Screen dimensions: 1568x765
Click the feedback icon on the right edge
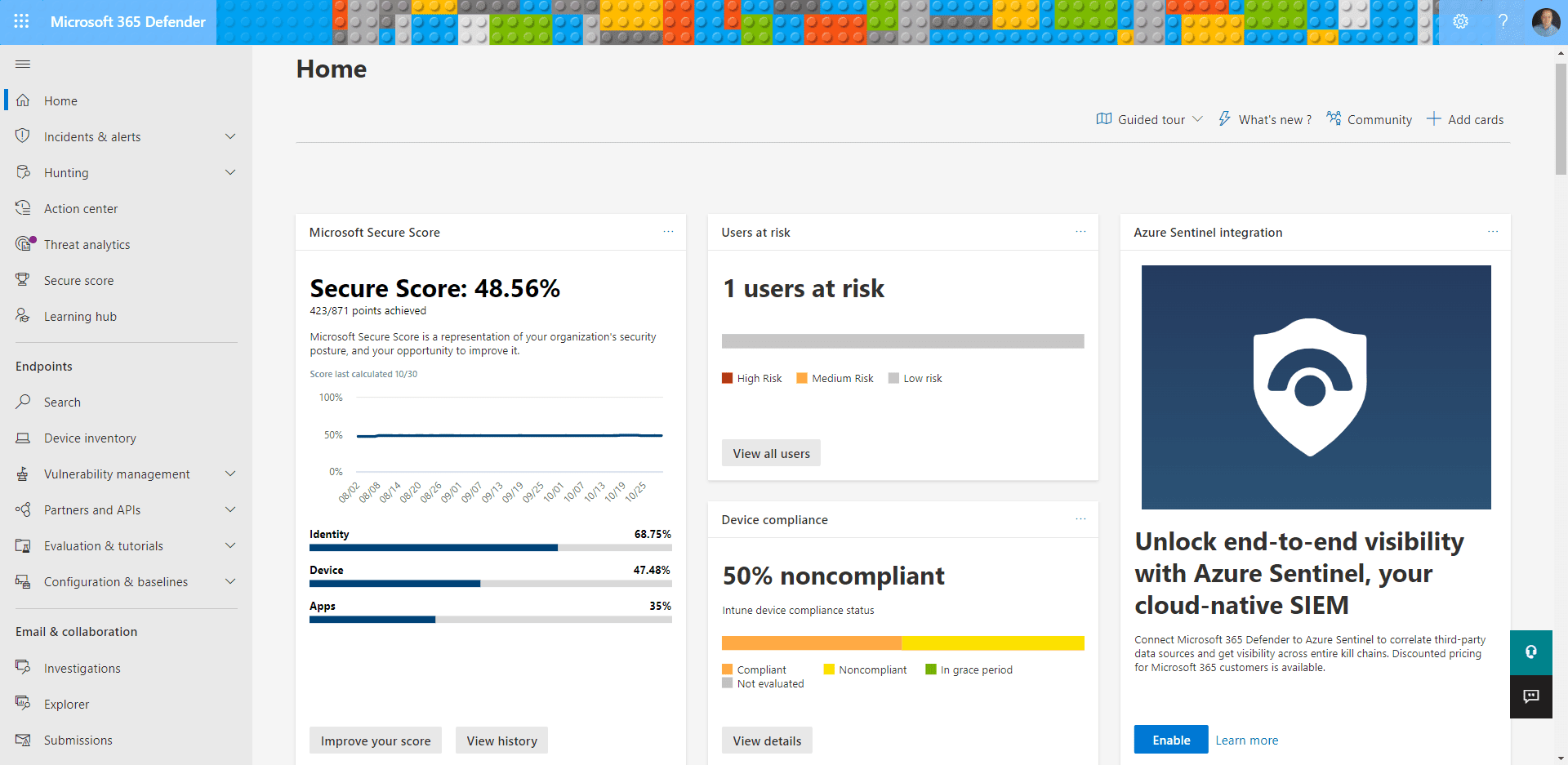(x=1530, y=696)
